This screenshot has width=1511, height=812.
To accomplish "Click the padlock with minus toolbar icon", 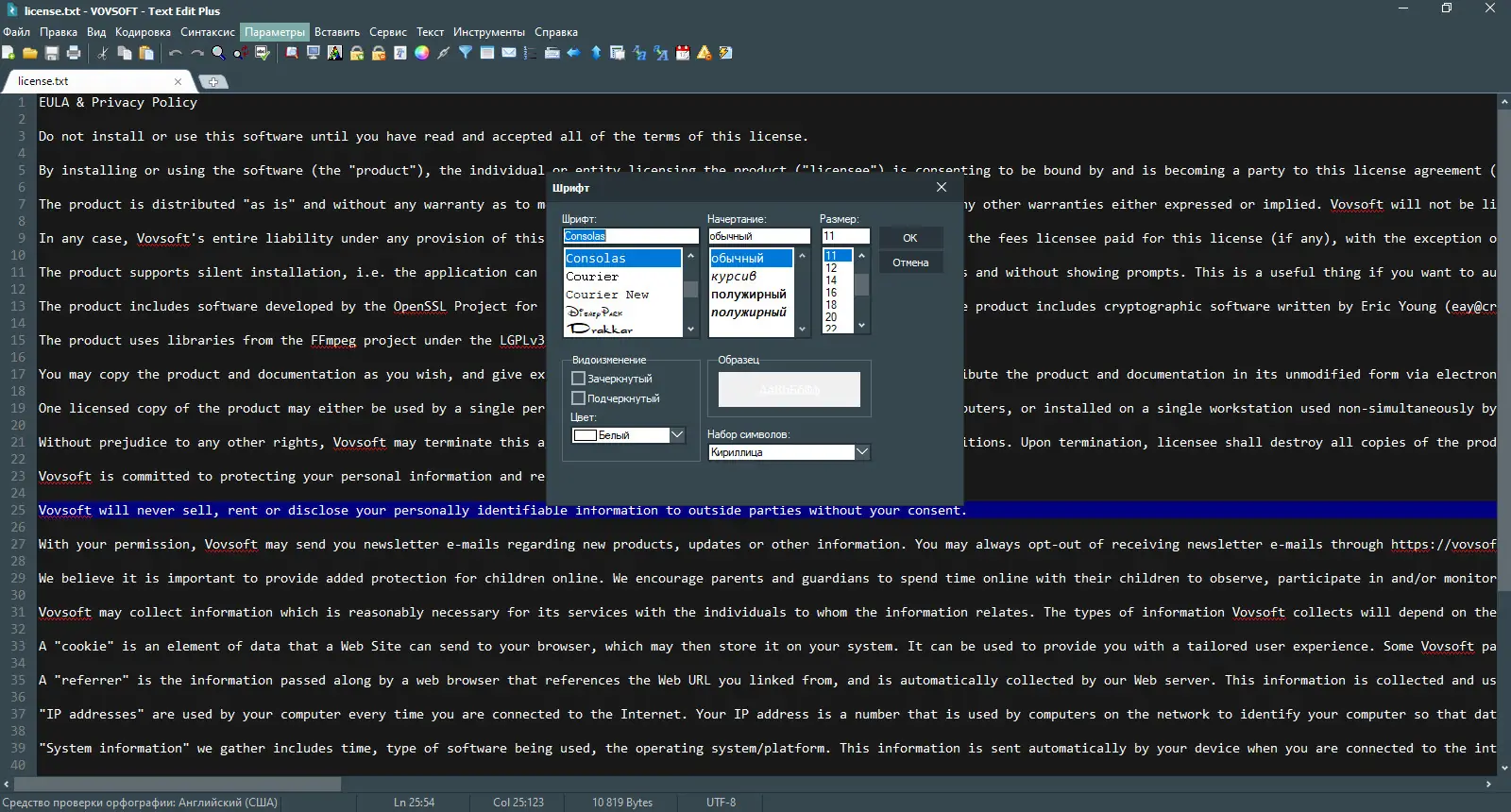I will tap(379, 53).
